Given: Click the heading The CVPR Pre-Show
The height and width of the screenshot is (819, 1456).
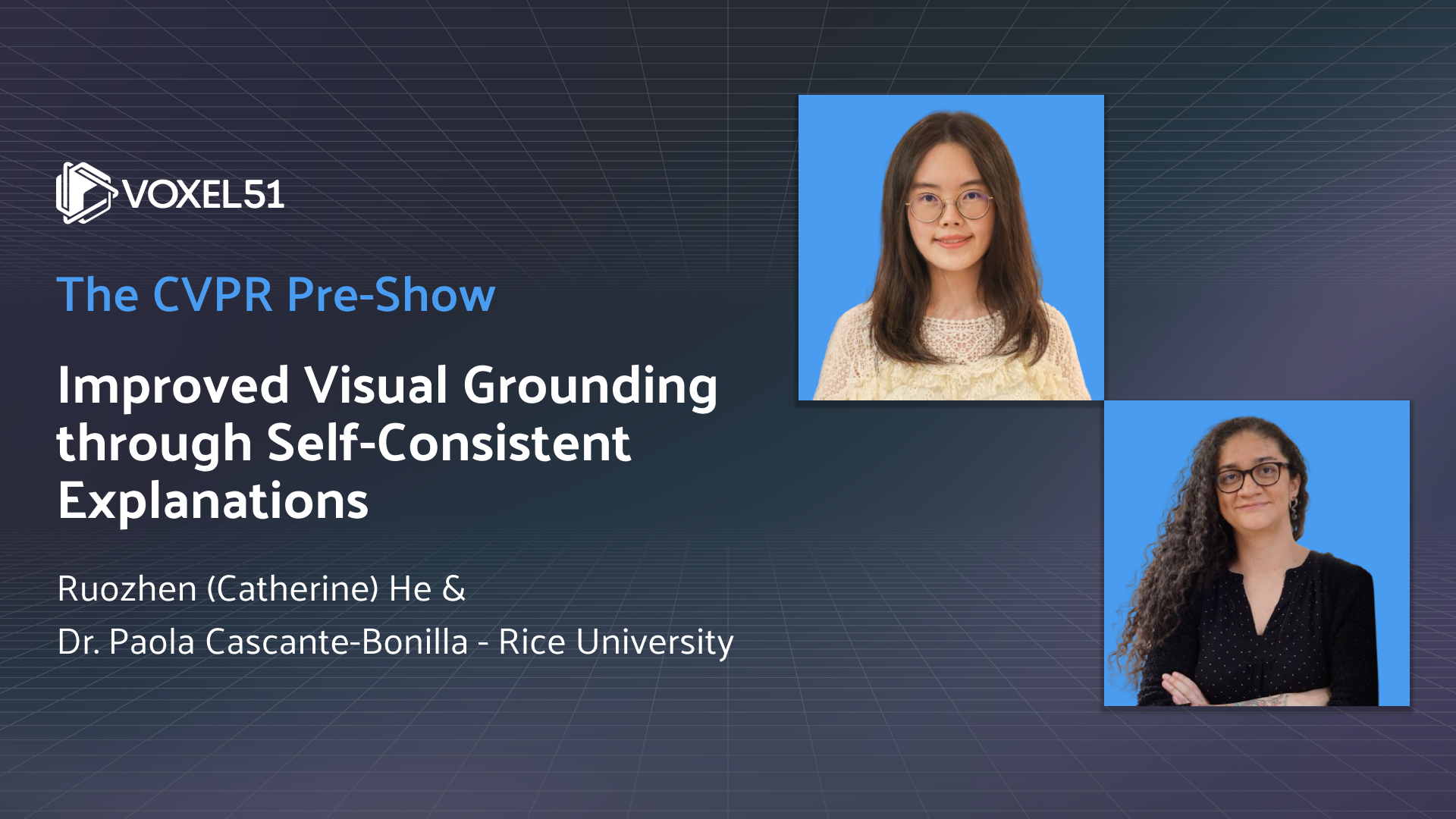Looking at the screenshot, I should click(276, 294).
